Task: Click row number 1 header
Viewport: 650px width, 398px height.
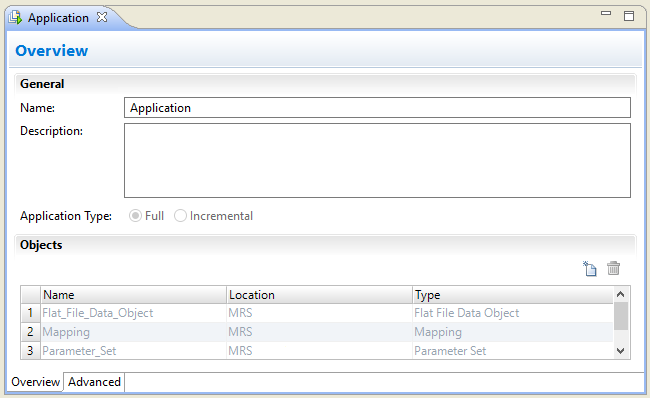Action: click(30, 313)
